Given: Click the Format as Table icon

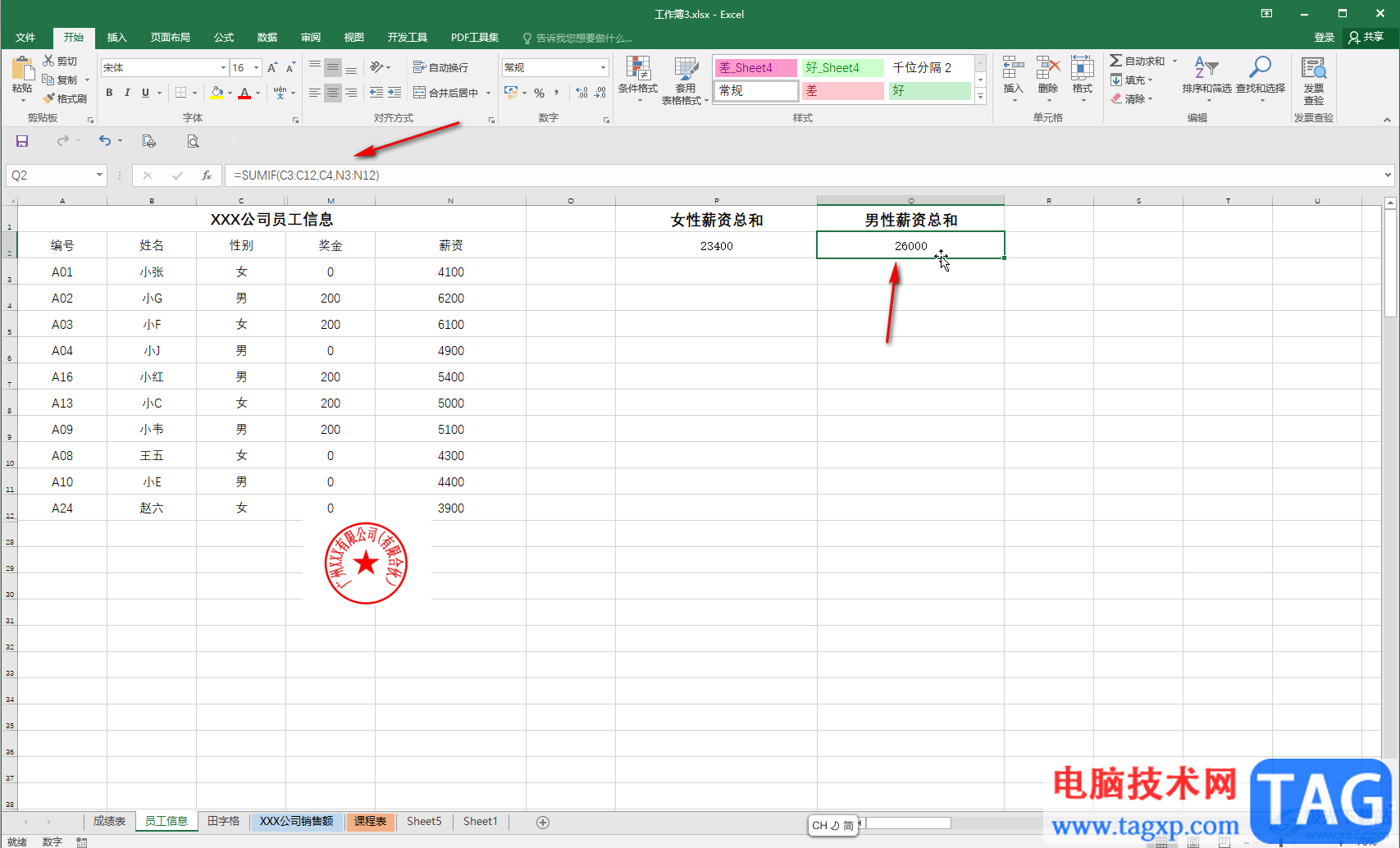Looking at the screenshot, I should coord(686,69).
